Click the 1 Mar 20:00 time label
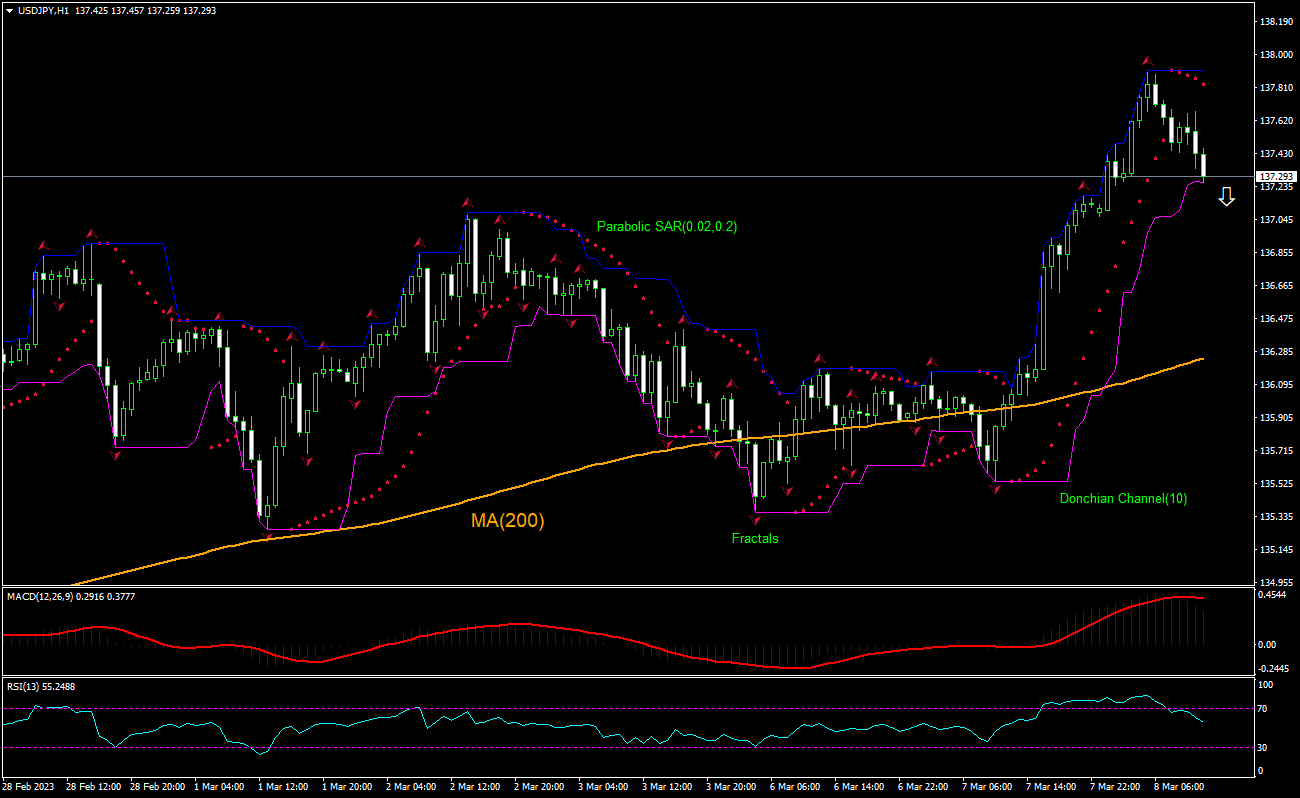1300x798 pixels. [x=349, y=787]
